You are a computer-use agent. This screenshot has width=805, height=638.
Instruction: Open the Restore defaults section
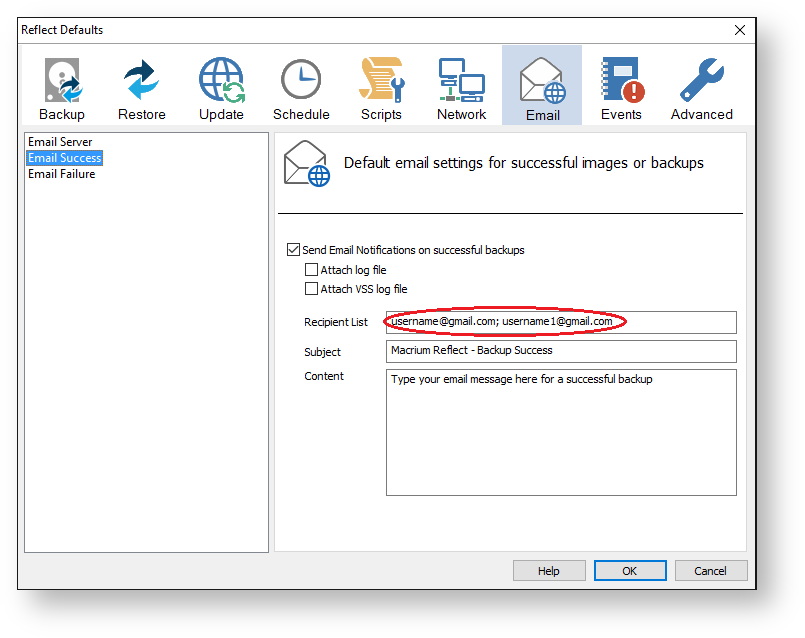coord(142,86)
